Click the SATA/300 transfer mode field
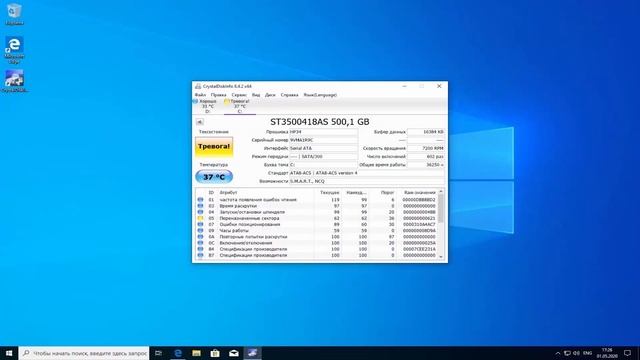Screen dimensions: 640x360 (x=323, y=156)
